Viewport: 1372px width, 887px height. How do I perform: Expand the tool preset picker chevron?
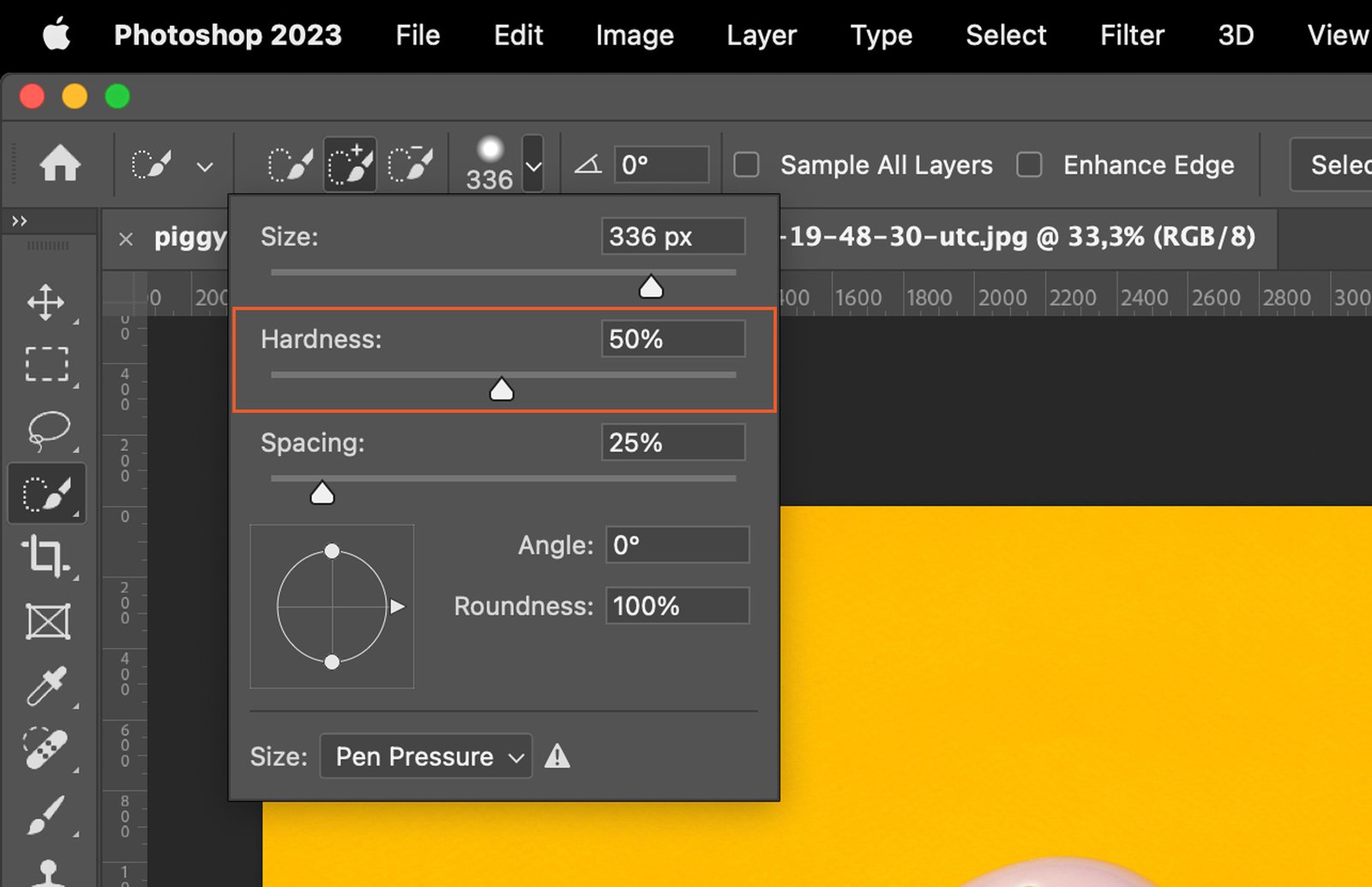click(204, 166)
